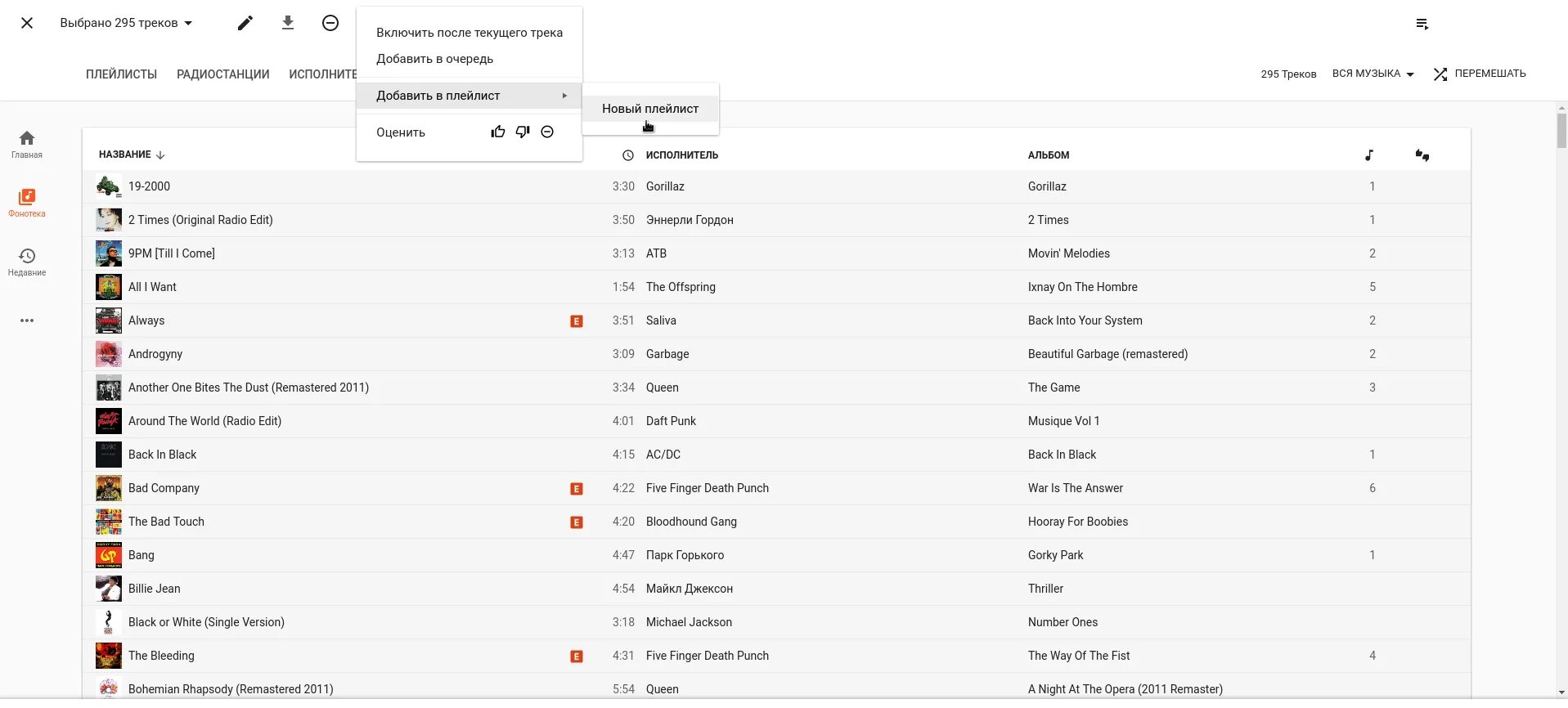This screenshot has height=708, width=1568.
Task: Click the All I Want album thumbnail
Action: (x=109, y=287)
